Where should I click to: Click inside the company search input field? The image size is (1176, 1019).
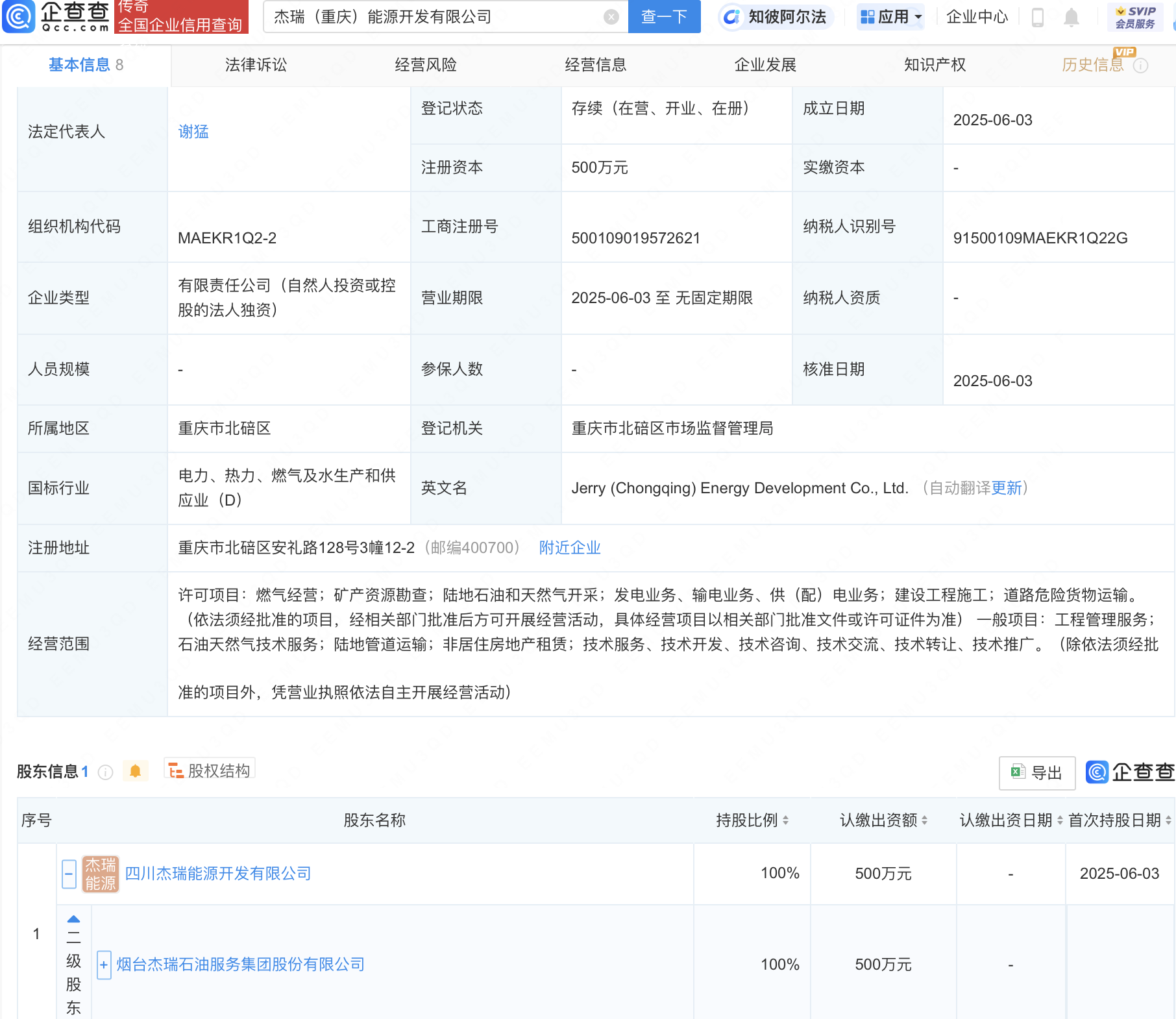pos(441,16)
